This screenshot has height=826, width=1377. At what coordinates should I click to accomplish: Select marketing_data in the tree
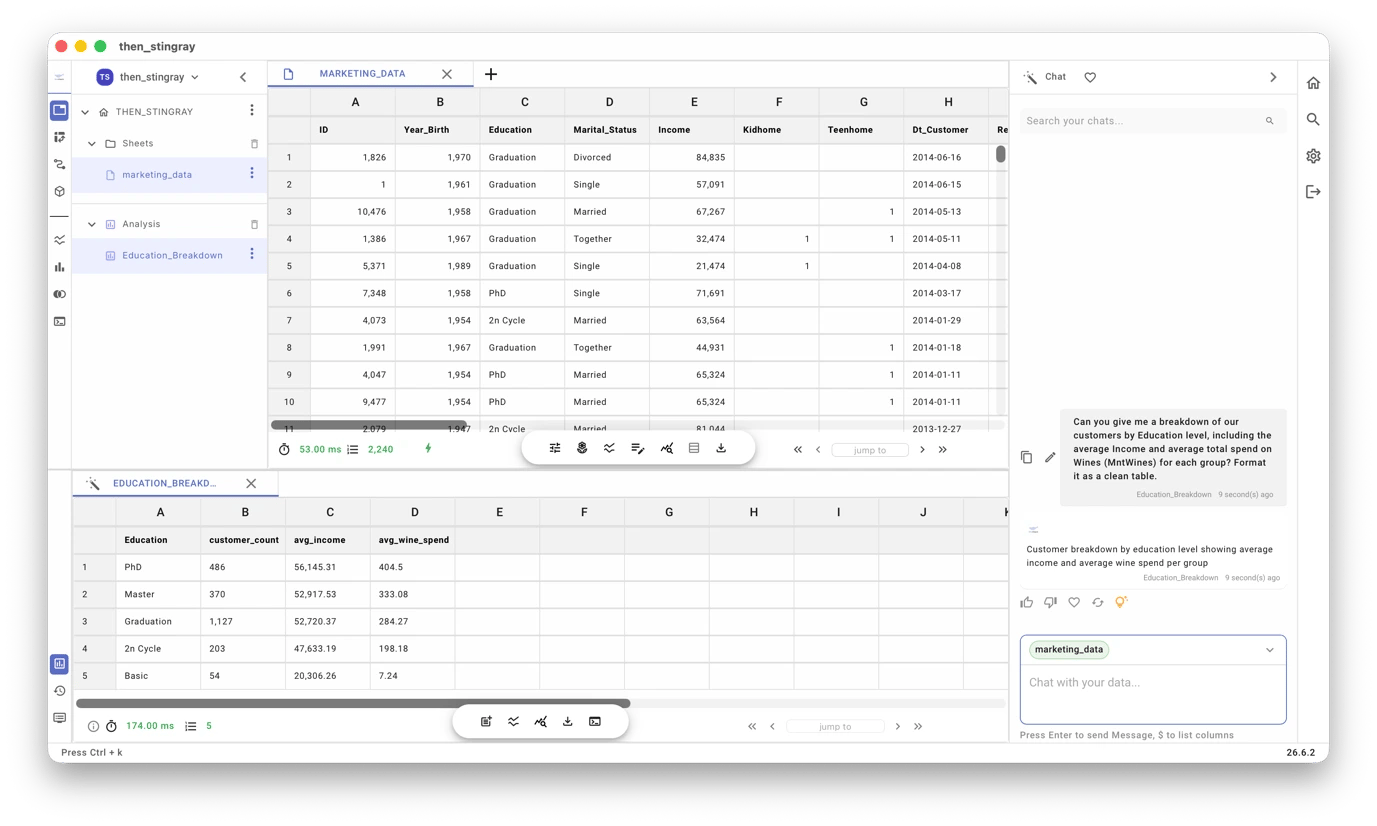[157, 175]
